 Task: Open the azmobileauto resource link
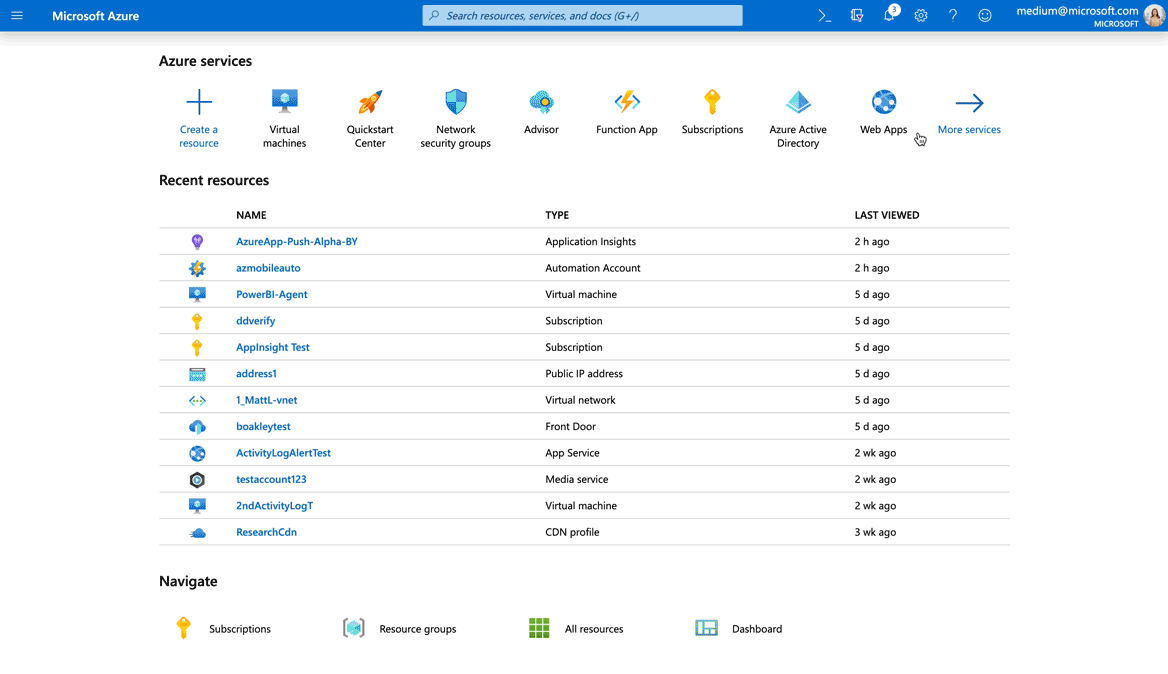pos(268,268)
